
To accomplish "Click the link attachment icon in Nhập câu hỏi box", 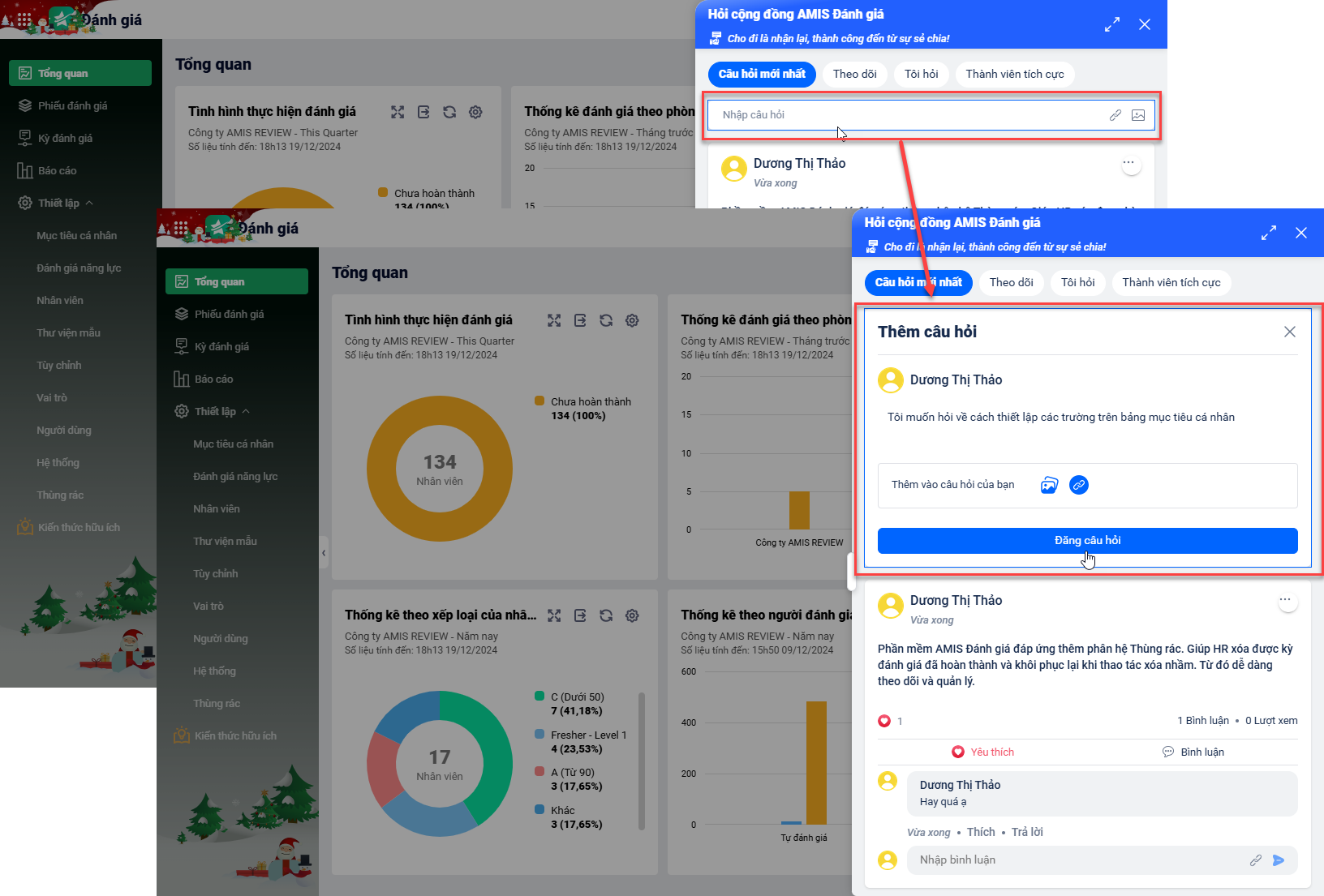I will [x=1116, y=115].
